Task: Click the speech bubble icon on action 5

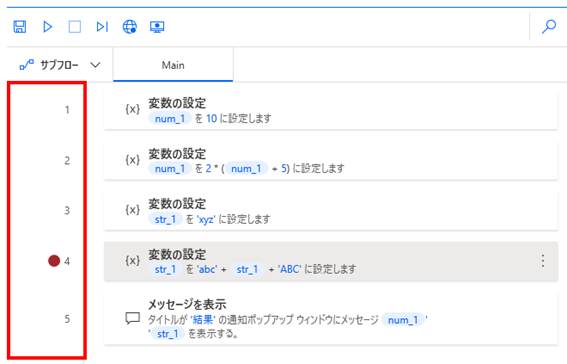Action: [x=132, y=318]
